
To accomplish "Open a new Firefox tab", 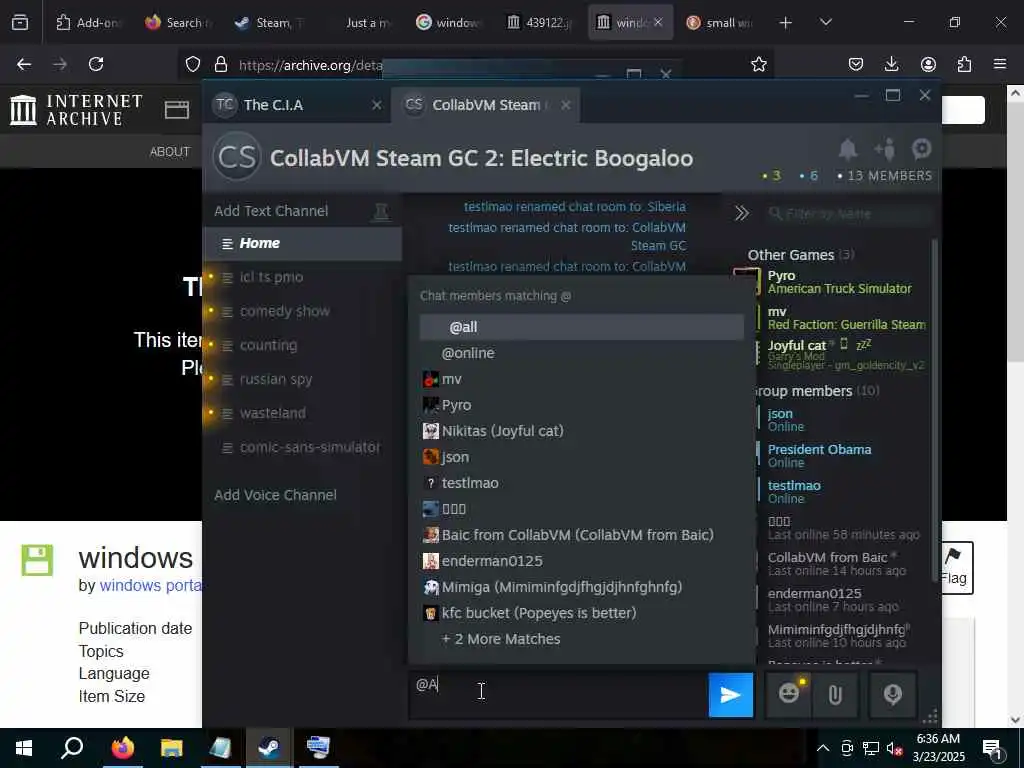I will click(786, 23).
